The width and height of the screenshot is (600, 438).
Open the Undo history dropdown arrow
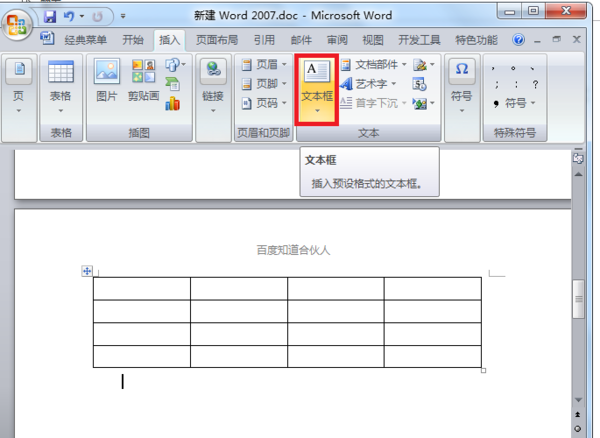click(82, 16)
